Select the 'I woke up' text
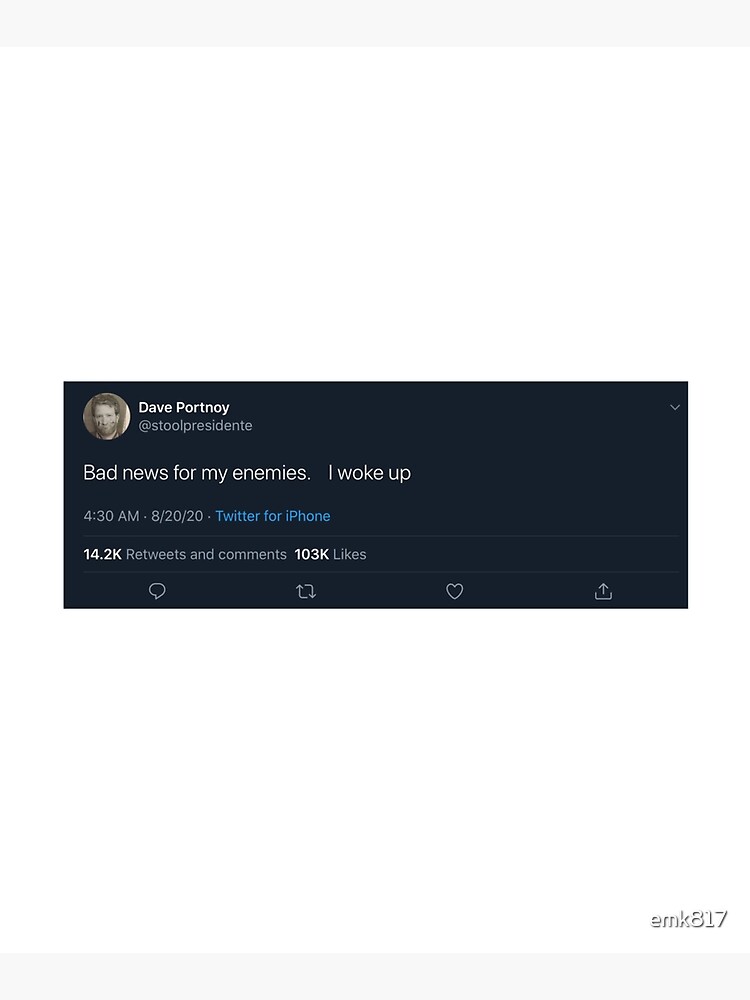 click(369, 473)
